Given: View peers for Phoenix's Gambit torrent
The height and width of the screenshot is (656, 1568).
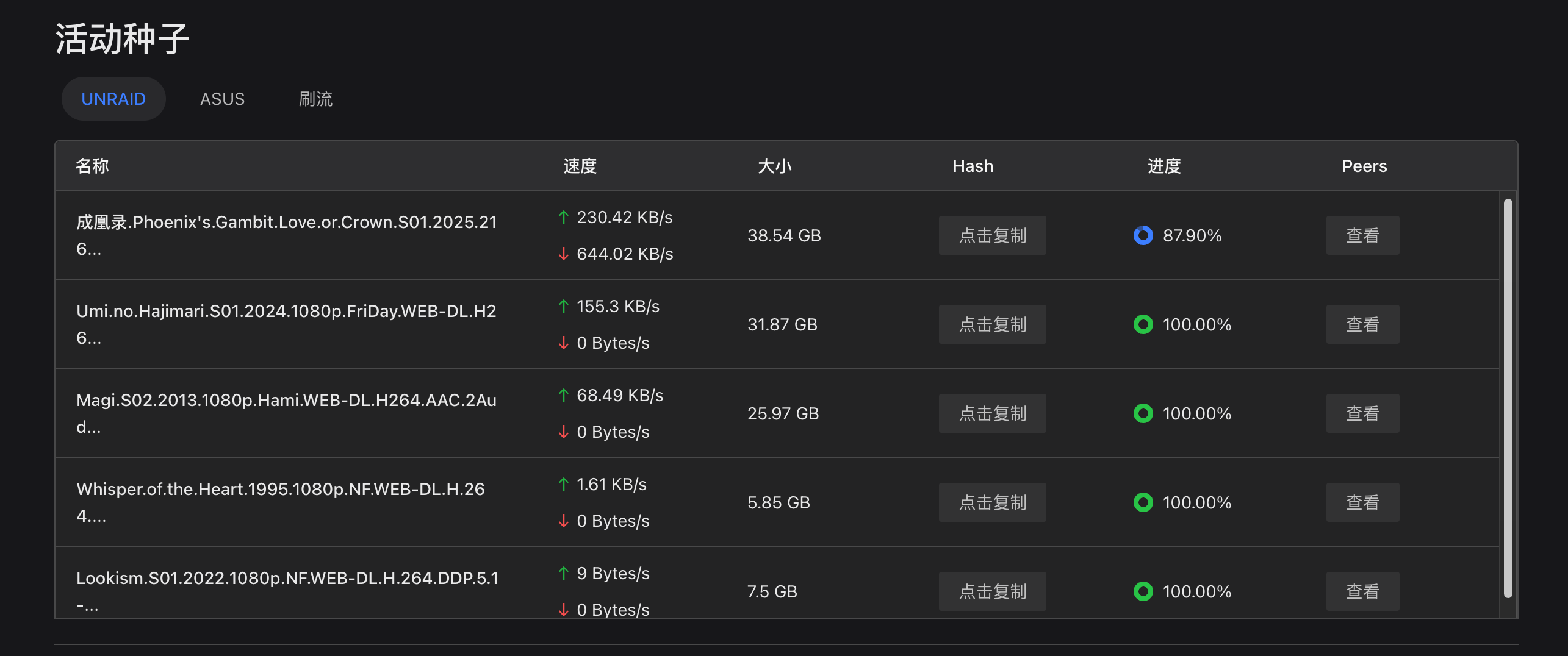Looking at the screenshot, I should tap(1362, 235).
